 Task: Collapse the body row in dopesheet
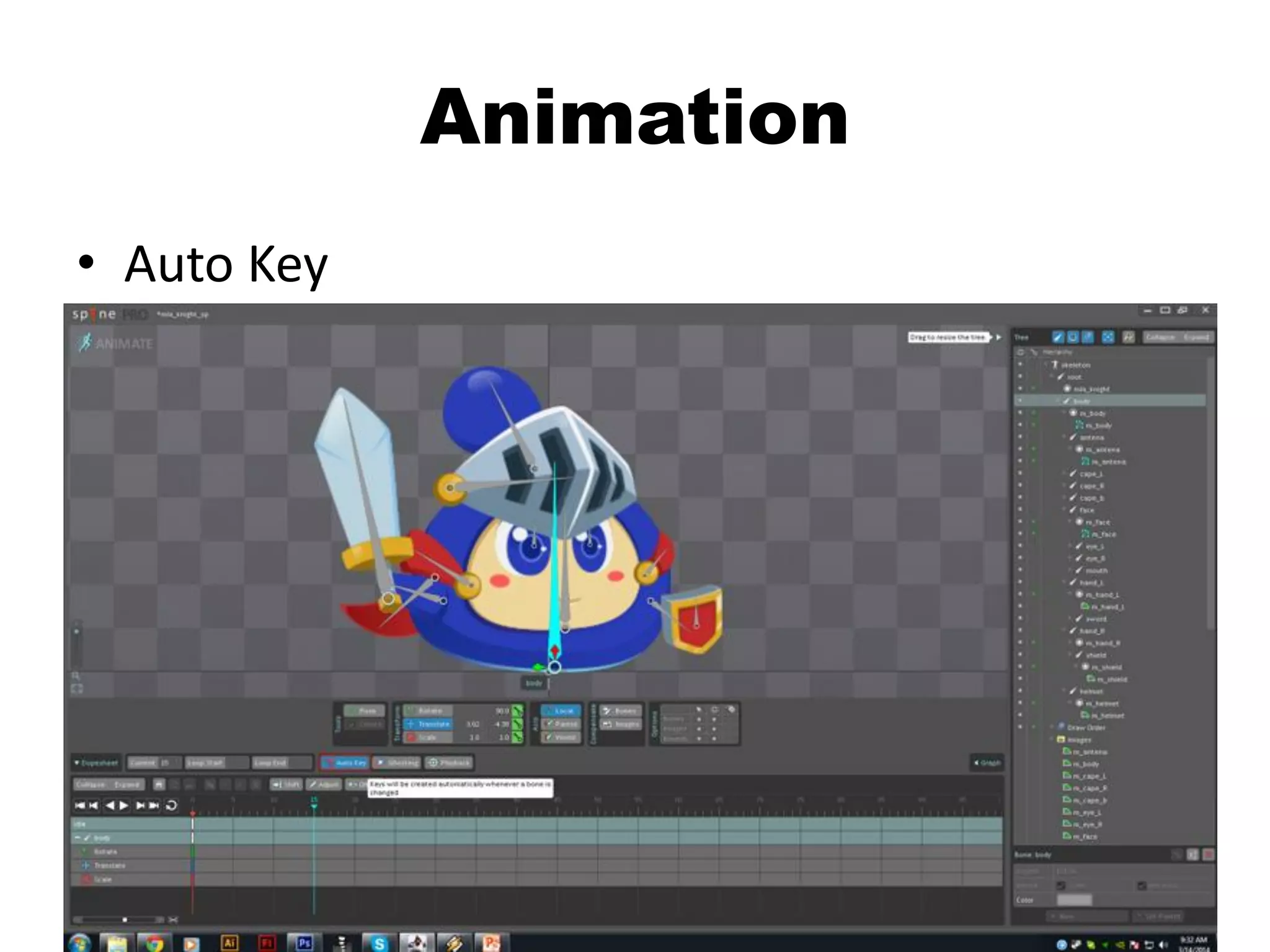pyautogui.click(x=78, y=838)
